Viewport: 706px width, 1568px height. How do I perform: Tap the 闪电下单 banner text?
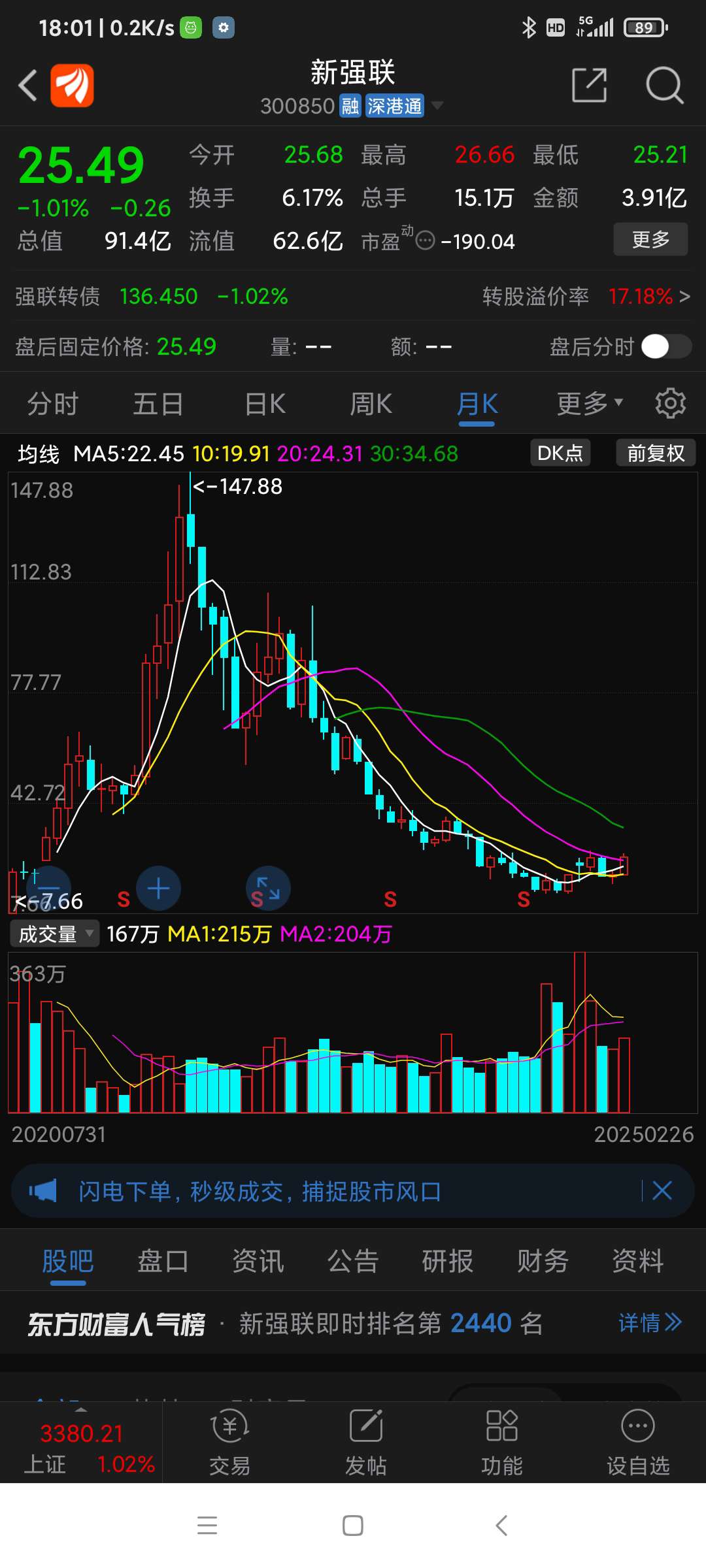click(260, 1191)
